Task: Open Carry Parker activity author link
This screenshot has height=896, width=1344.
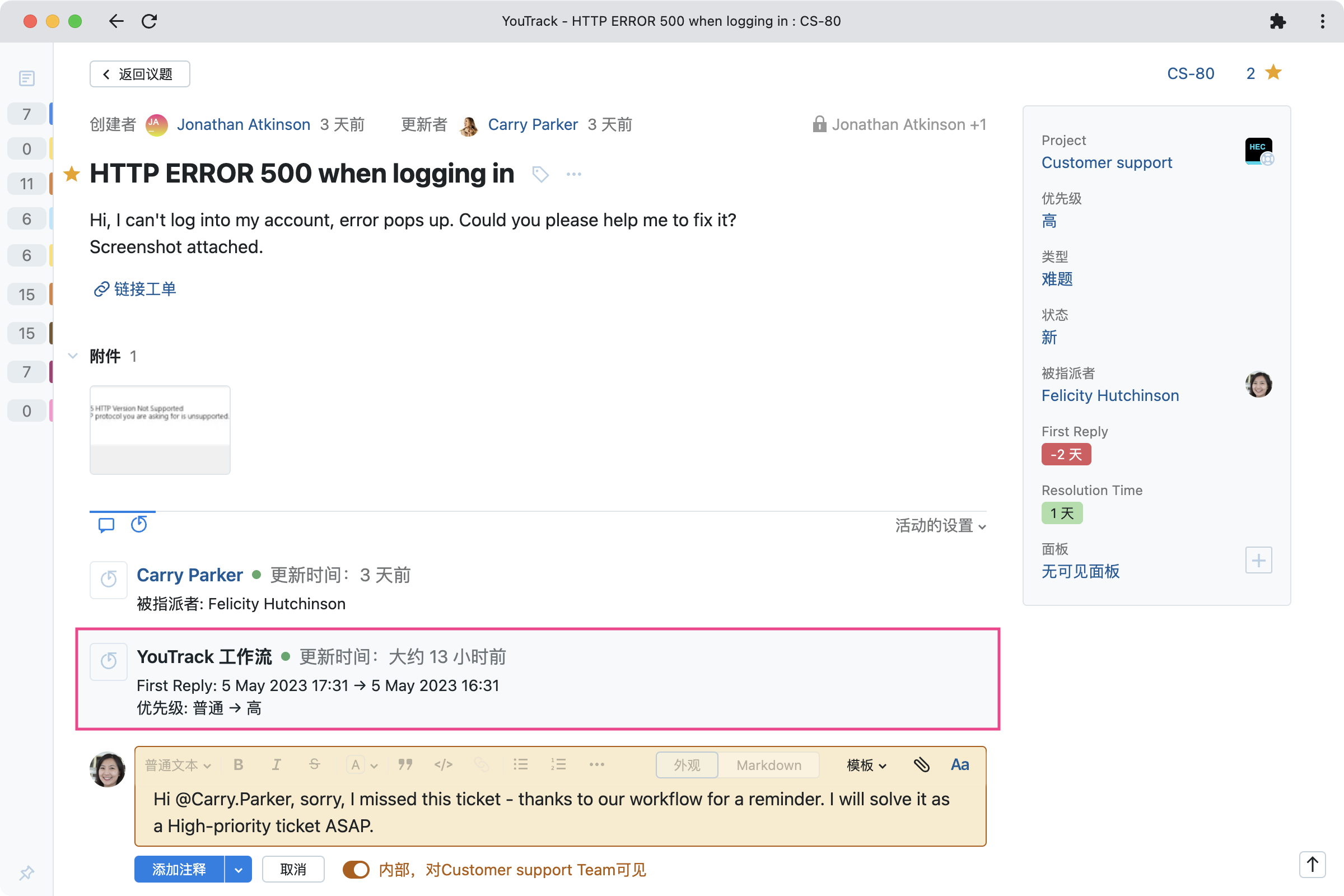Action: coord(190,575)
